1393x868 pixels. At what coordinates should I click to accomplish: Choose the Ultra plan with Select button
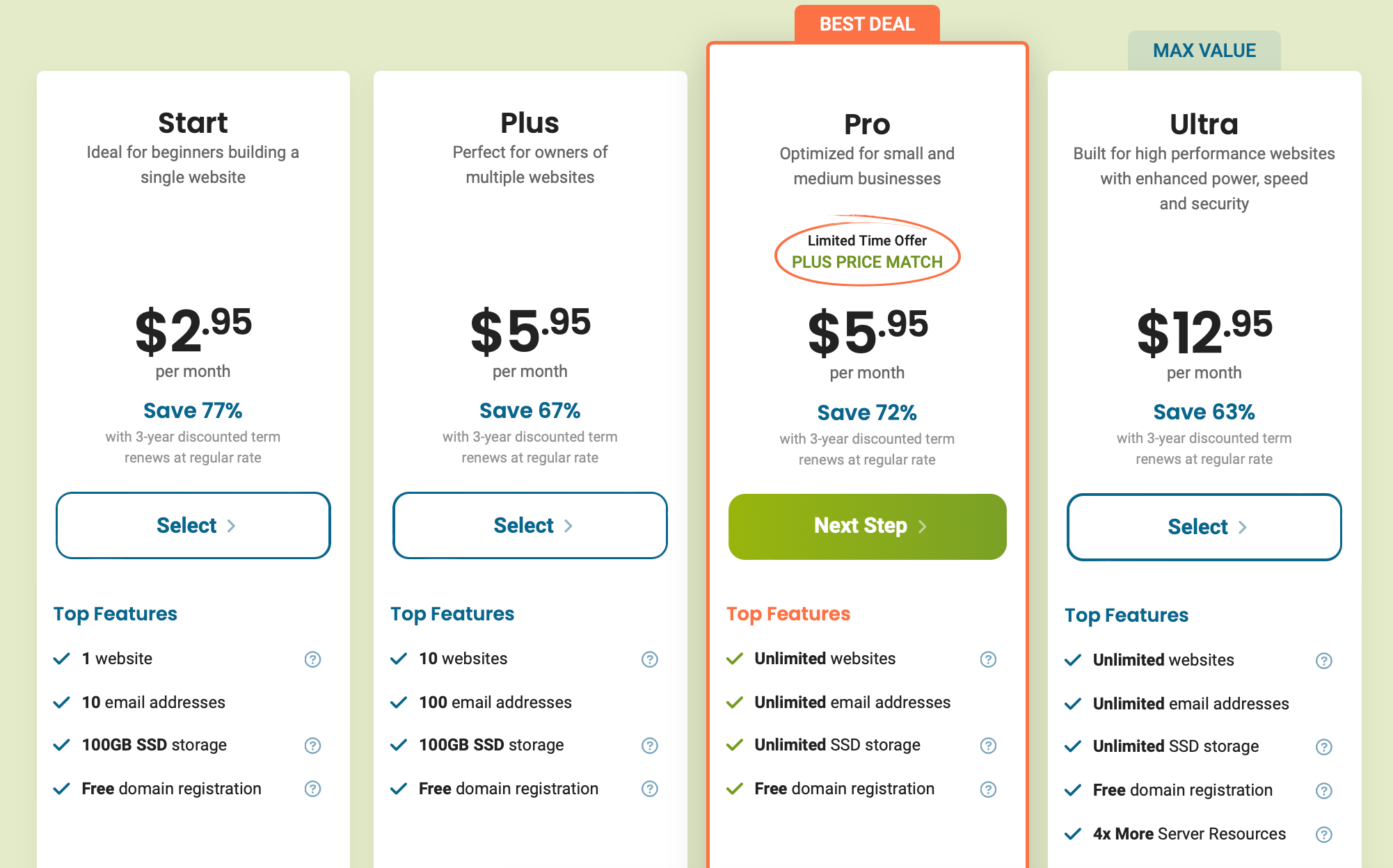pos(1204,527)
